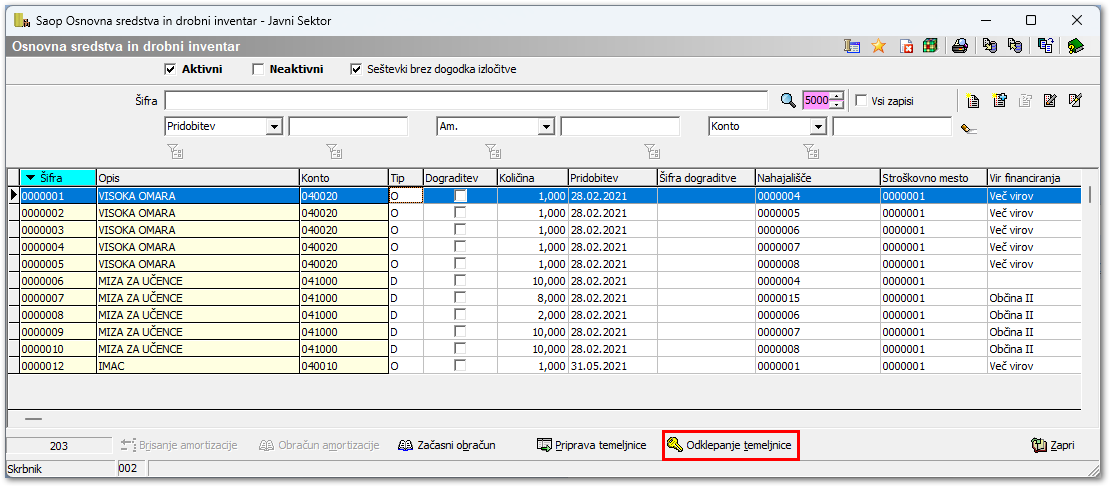Image resolution: width=1110 pixels, height=487 pixels.
Task: Click Konto cell 040010
Action: 343,365
